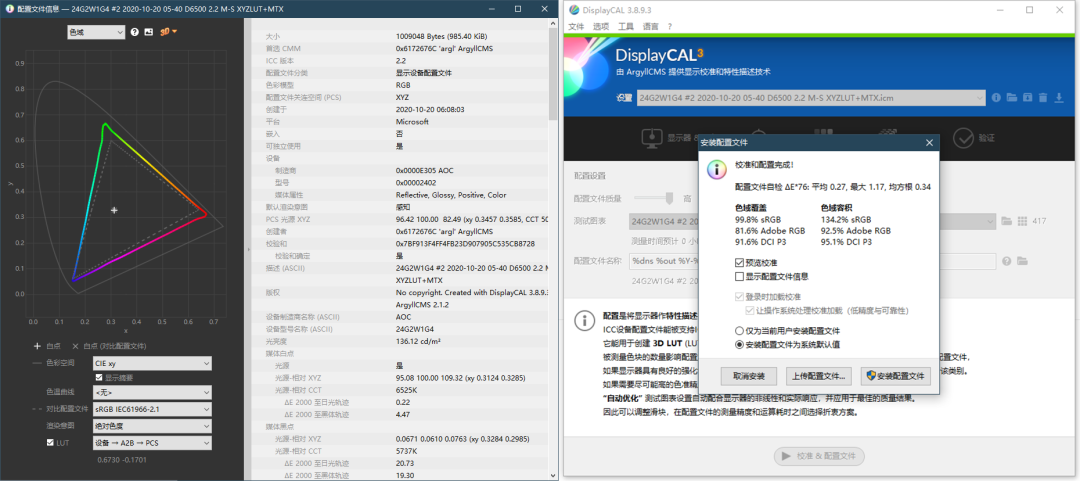Click the open-folder icon beside the settings field

(x=1012, y=98)
